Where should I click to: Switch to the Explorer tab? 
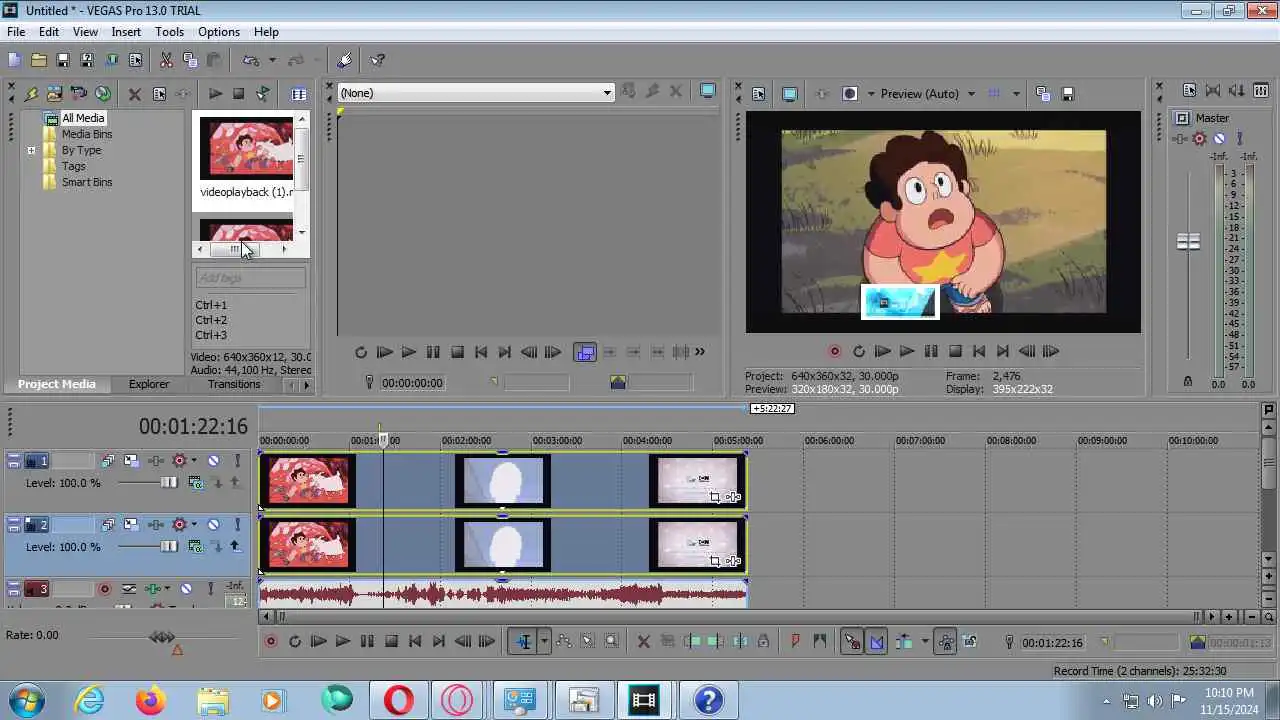point(149,384)
